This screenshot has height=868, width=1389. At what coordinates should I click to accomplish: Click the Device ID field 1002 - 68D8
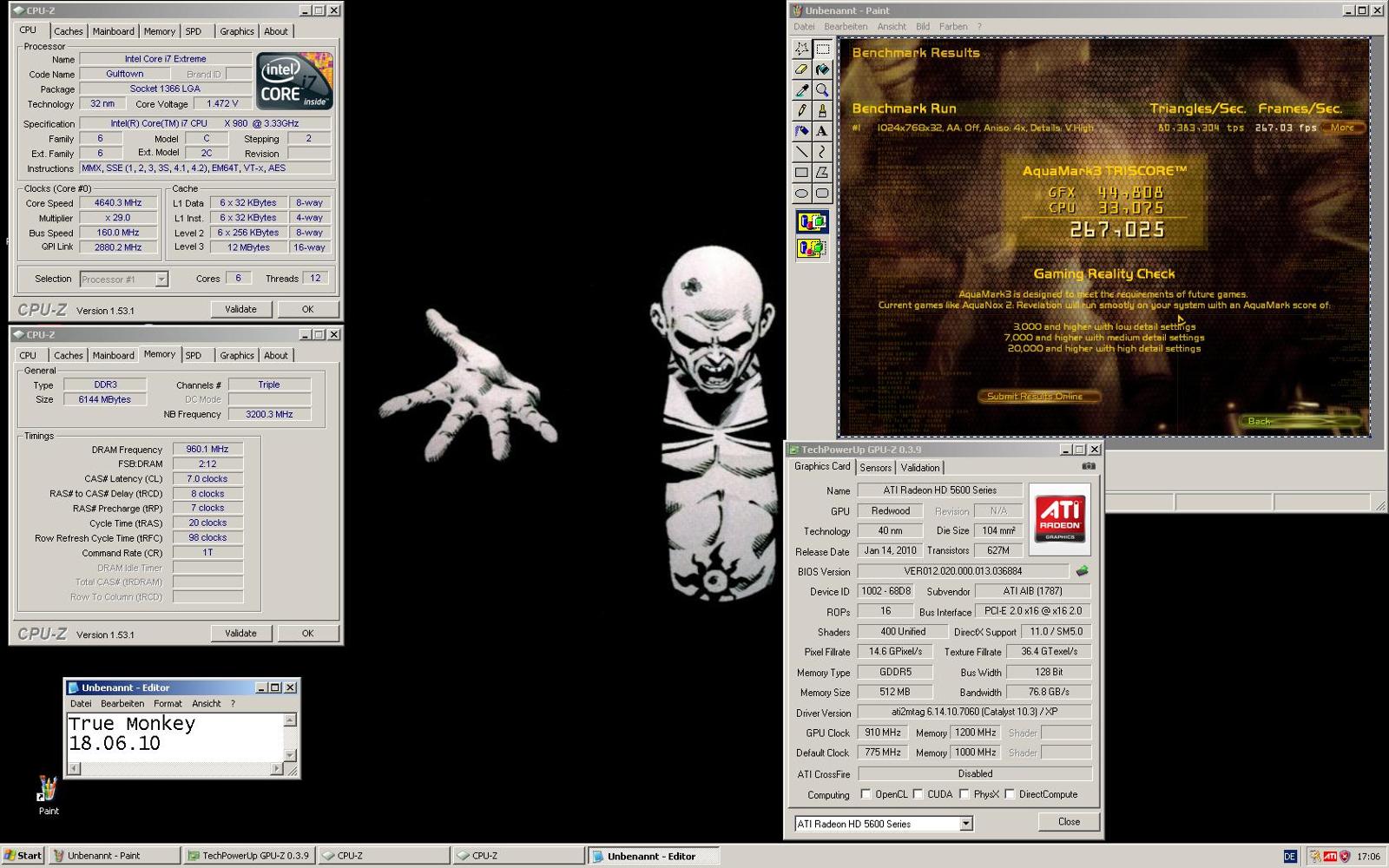coord(885,591)
